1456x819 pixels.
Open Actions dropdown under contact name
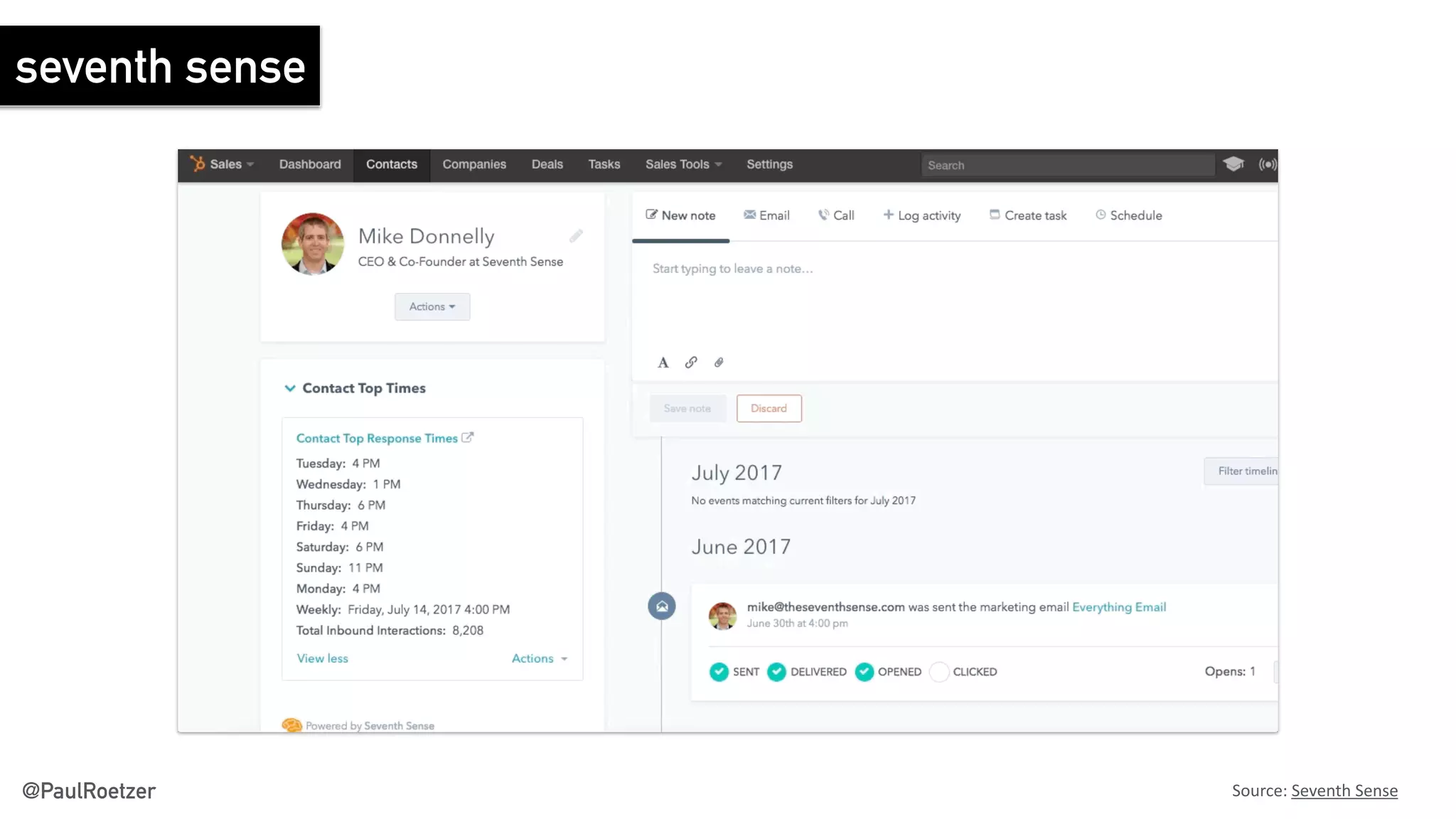432,306
